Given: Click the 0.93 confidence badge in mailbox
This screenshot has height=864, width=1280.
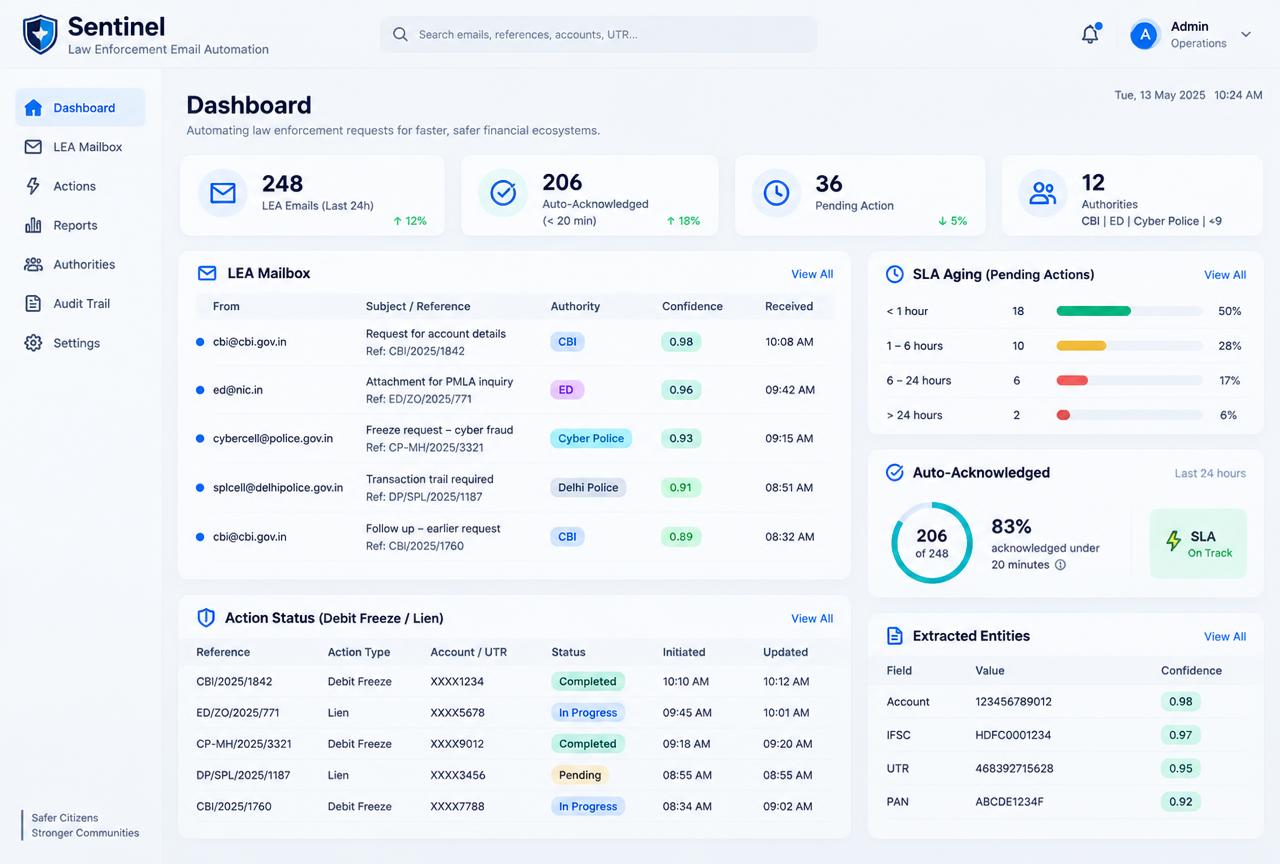Looking at the screenshot, I should click(x=681, y=438).
